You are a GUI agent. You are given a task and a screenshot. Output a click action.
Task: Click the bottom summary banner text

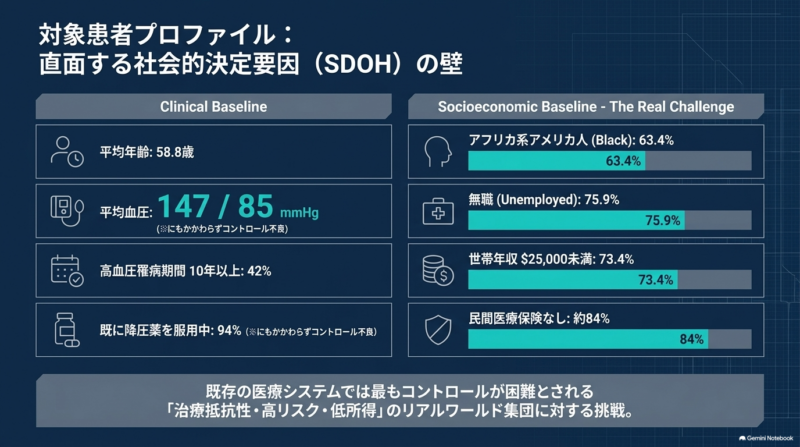[x=400, y=401]
